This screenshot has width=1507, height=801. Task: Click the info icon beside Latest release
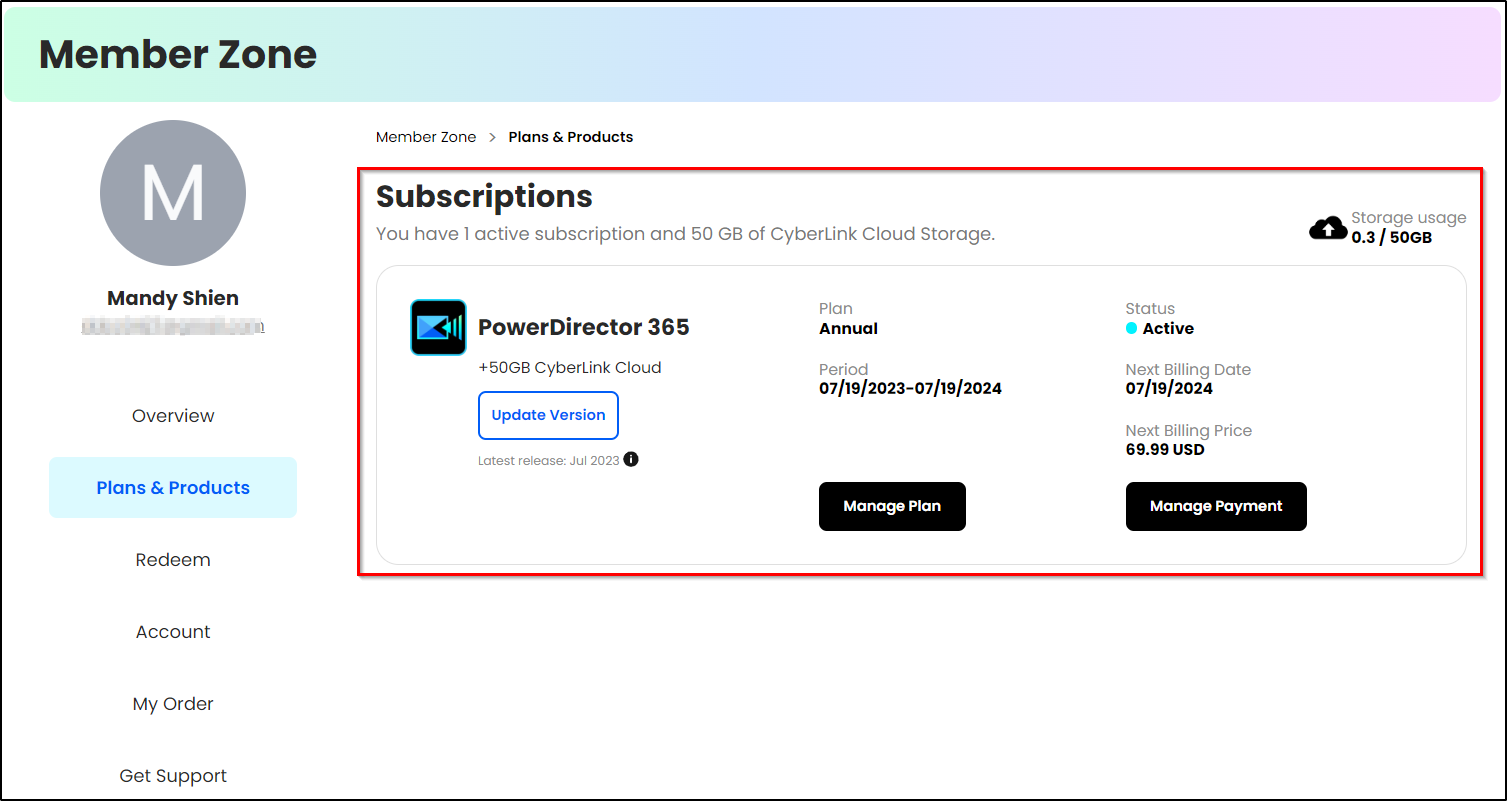pyautogui.click(x=631, y=460)
